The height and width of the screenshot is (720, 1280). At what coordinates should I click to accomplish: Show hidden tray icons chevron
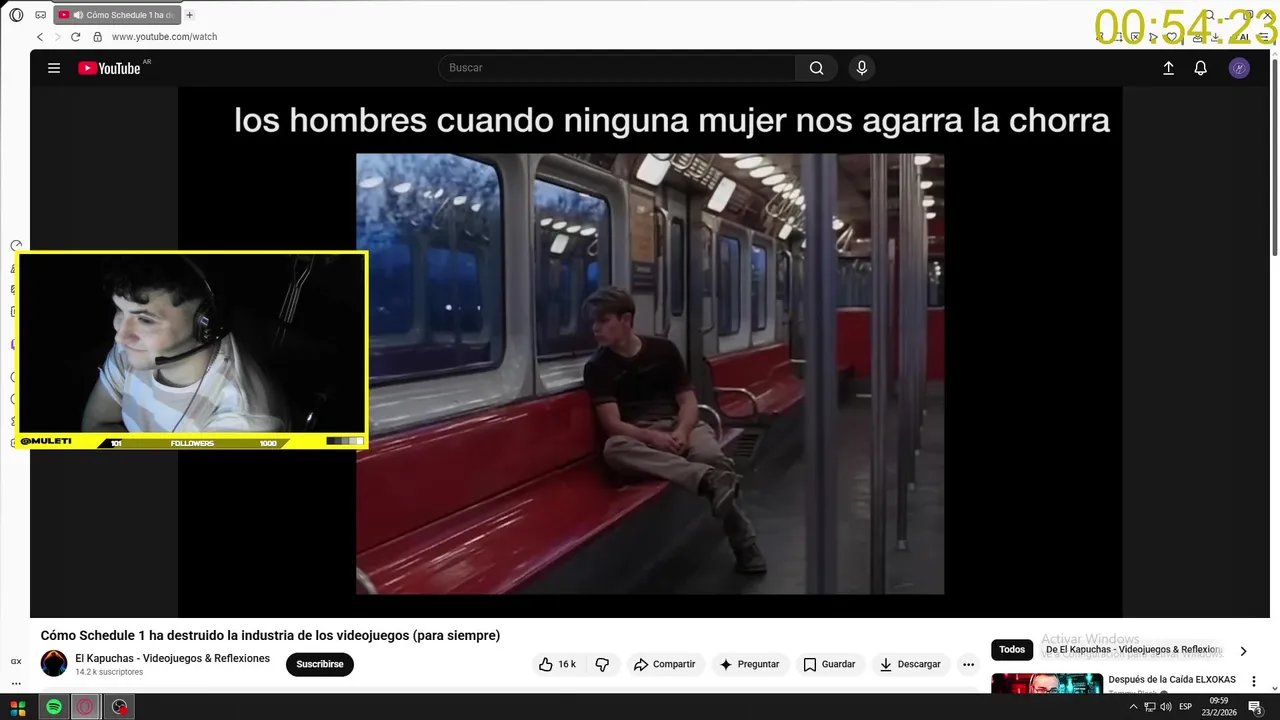[x=1133, y=707]
